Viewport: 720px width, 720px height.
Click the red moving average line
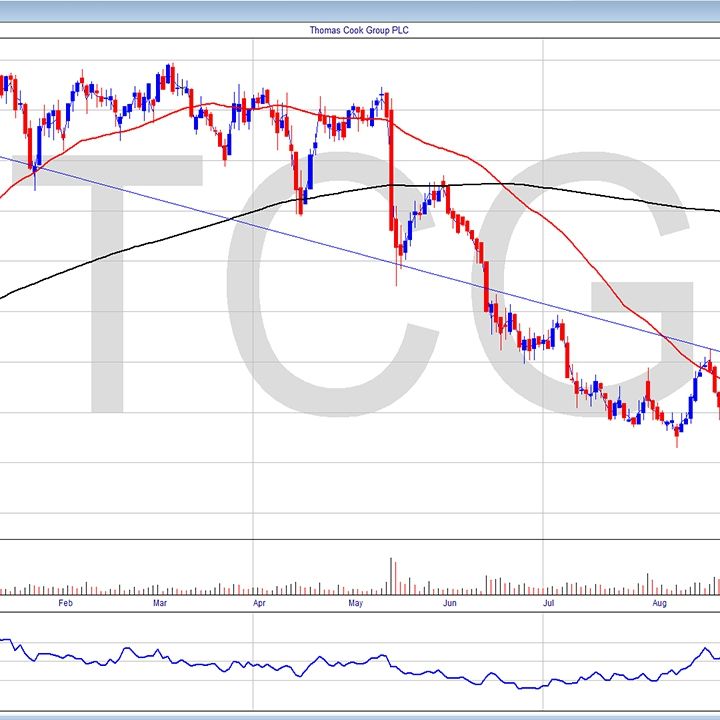pyautogui.click(x=560, y=237)
